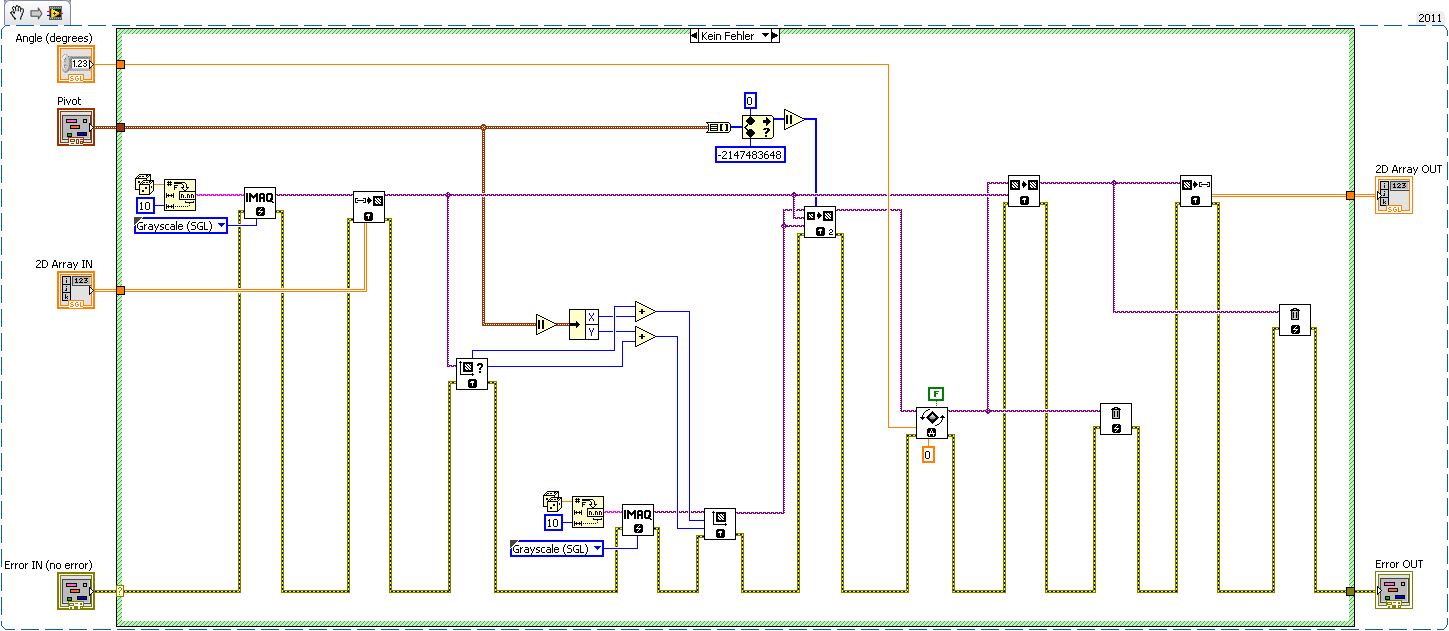Click the lower blue 10 constant

coord(553,522)
